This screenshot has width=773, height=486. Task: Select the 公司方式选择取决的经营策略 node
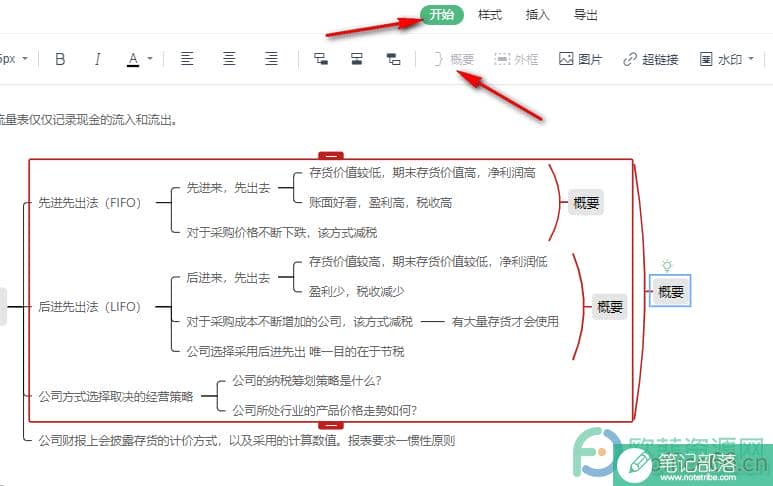(x=116, y=396)
